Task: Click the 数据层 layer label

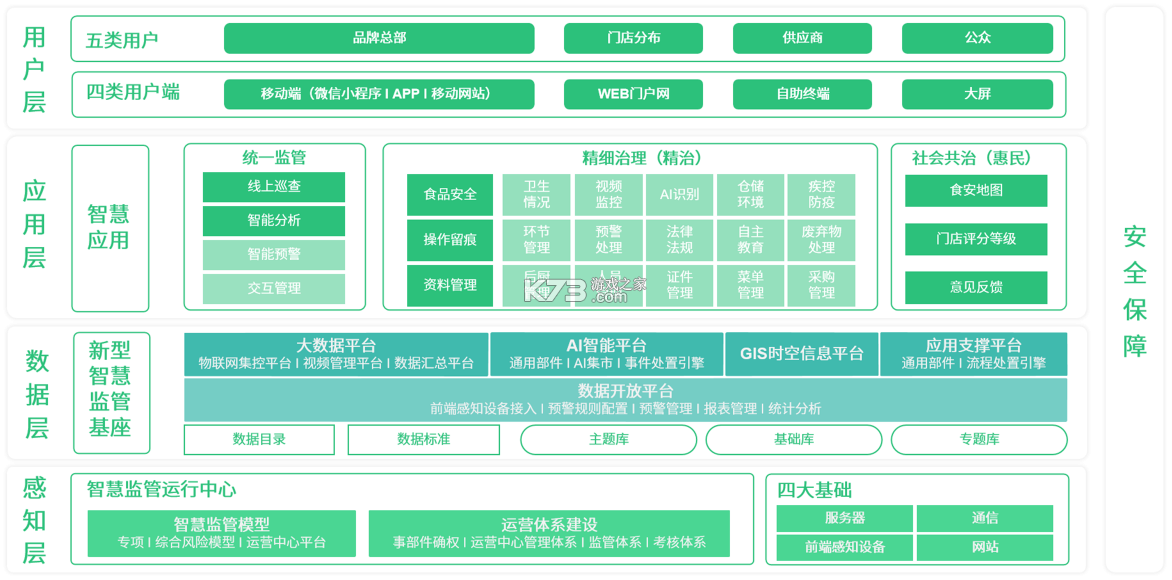Action: click(37, 394)
